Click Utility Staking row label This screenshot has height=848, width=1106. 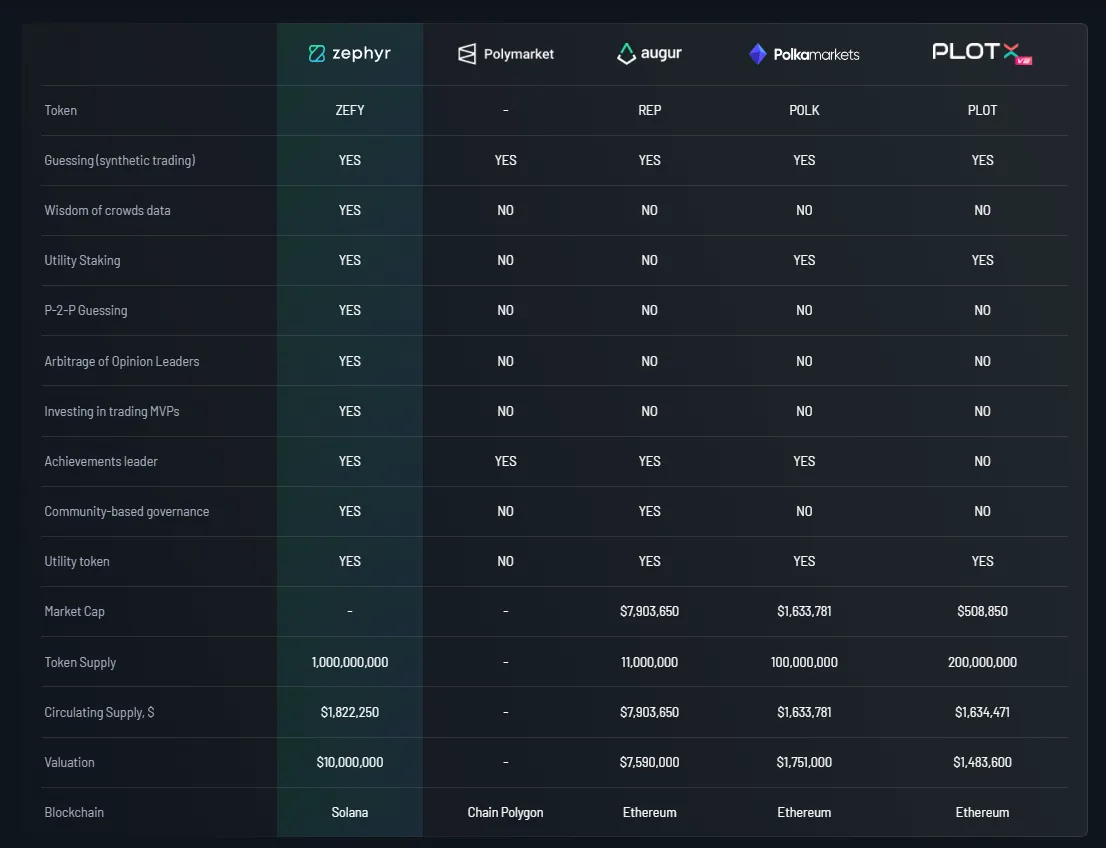(83, 260)
